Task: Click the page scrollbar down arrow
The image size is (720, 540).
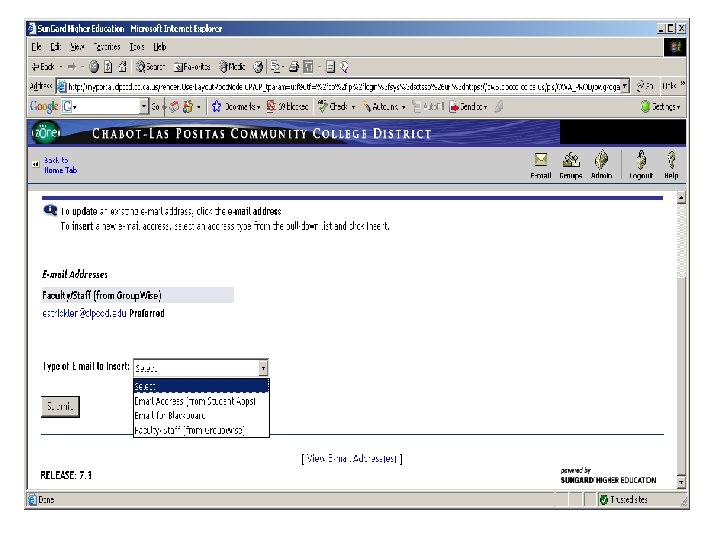Action: pos(681,482)
